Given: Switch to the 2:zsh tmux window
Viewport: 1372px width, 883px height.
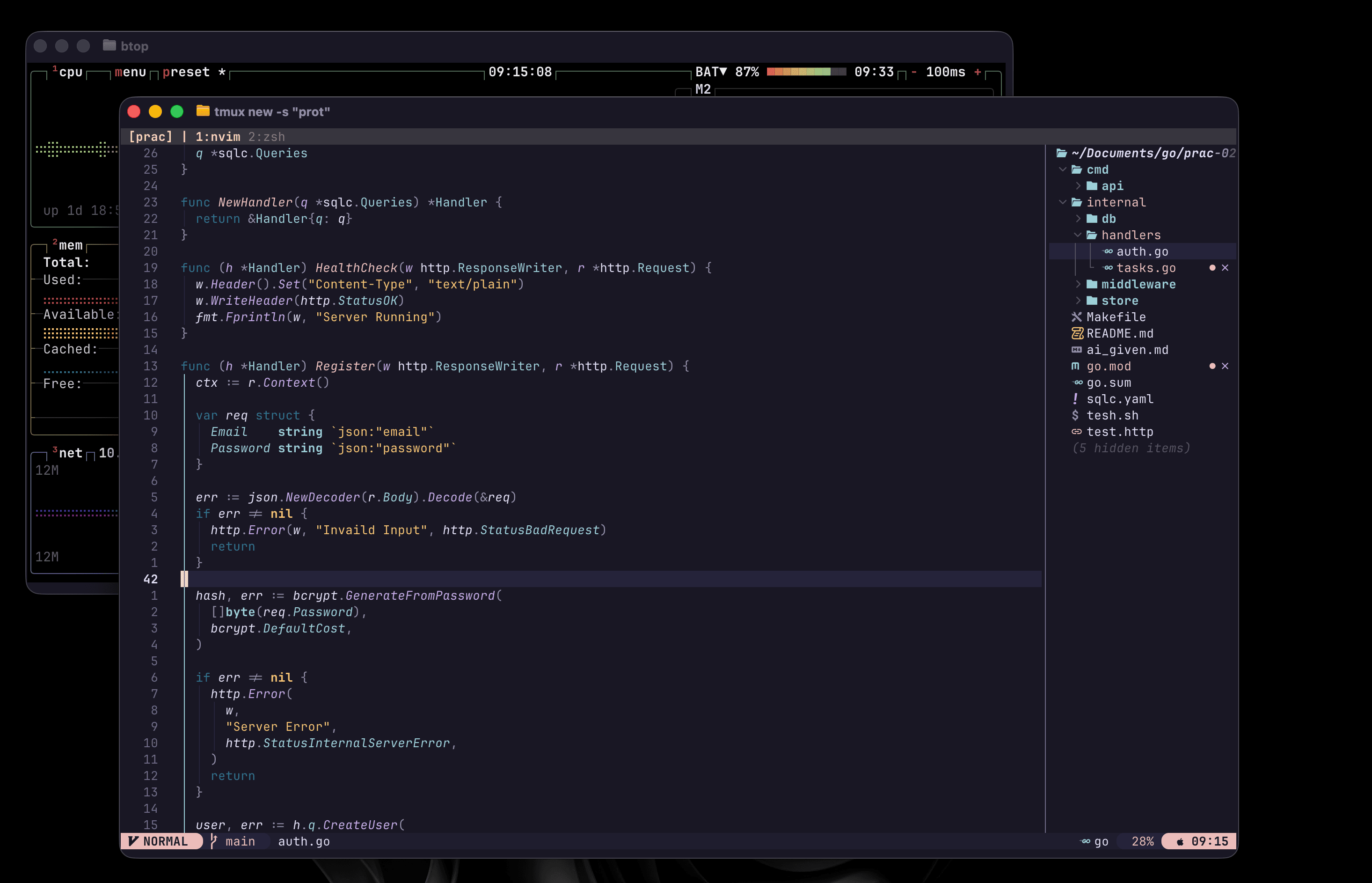Looking at the screenshot, I should tap(266, 136).
